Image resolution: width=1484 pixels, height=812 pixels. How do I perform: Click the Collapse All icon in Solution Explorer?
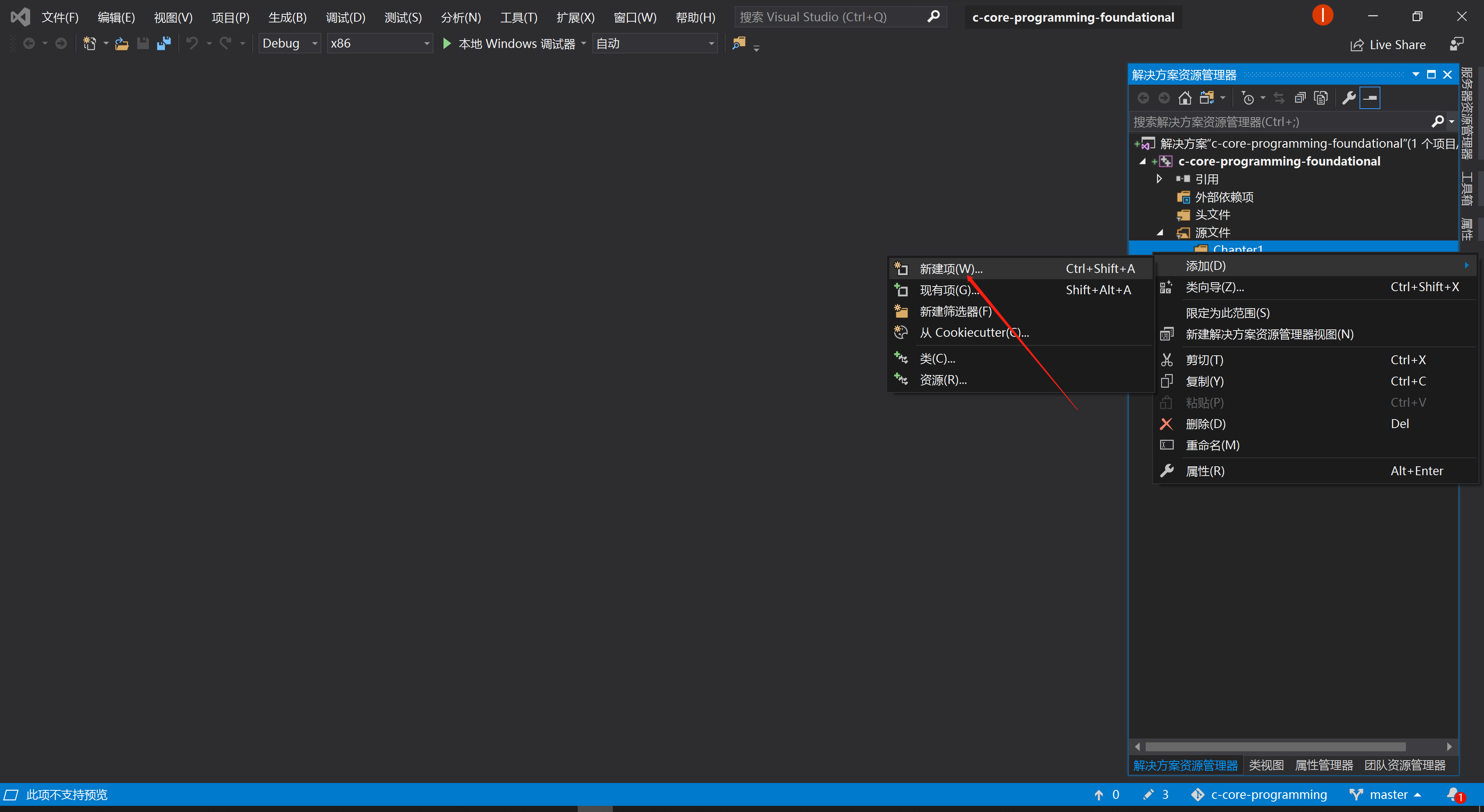(x=1300, y=98)
